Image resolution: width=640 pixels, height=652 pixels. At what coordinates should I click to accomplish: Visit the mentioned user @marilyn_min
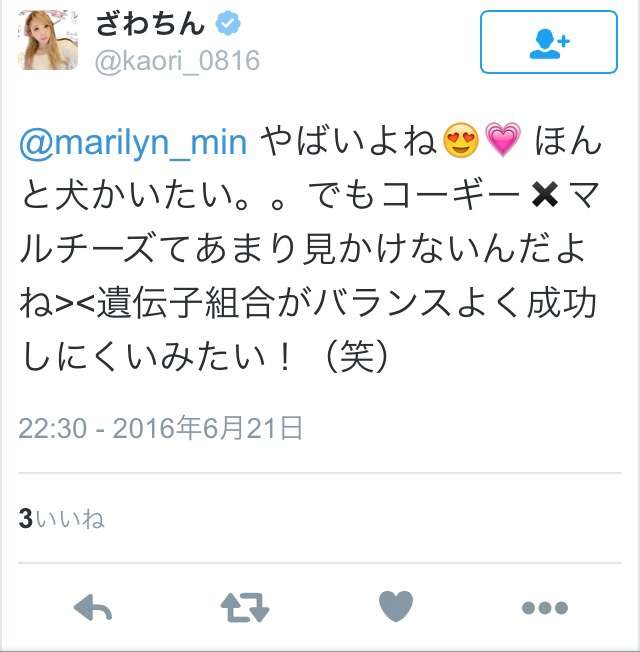pos(133,142)
